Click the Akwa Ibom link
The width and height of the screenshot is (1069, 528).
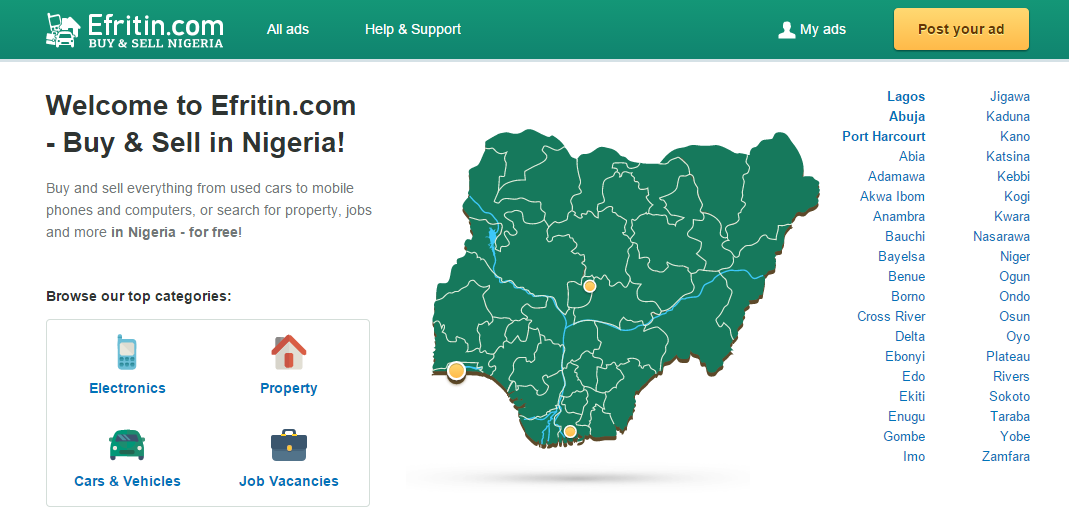(892, 196)
